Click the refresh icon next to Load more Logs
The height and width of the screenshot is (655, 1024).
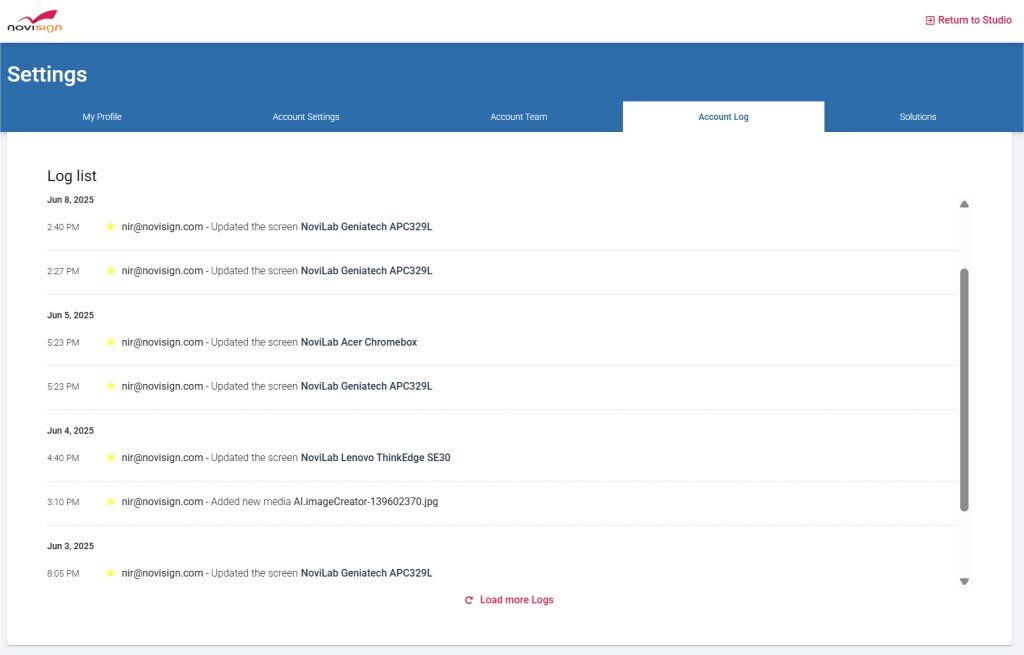[x=468, y=600]
